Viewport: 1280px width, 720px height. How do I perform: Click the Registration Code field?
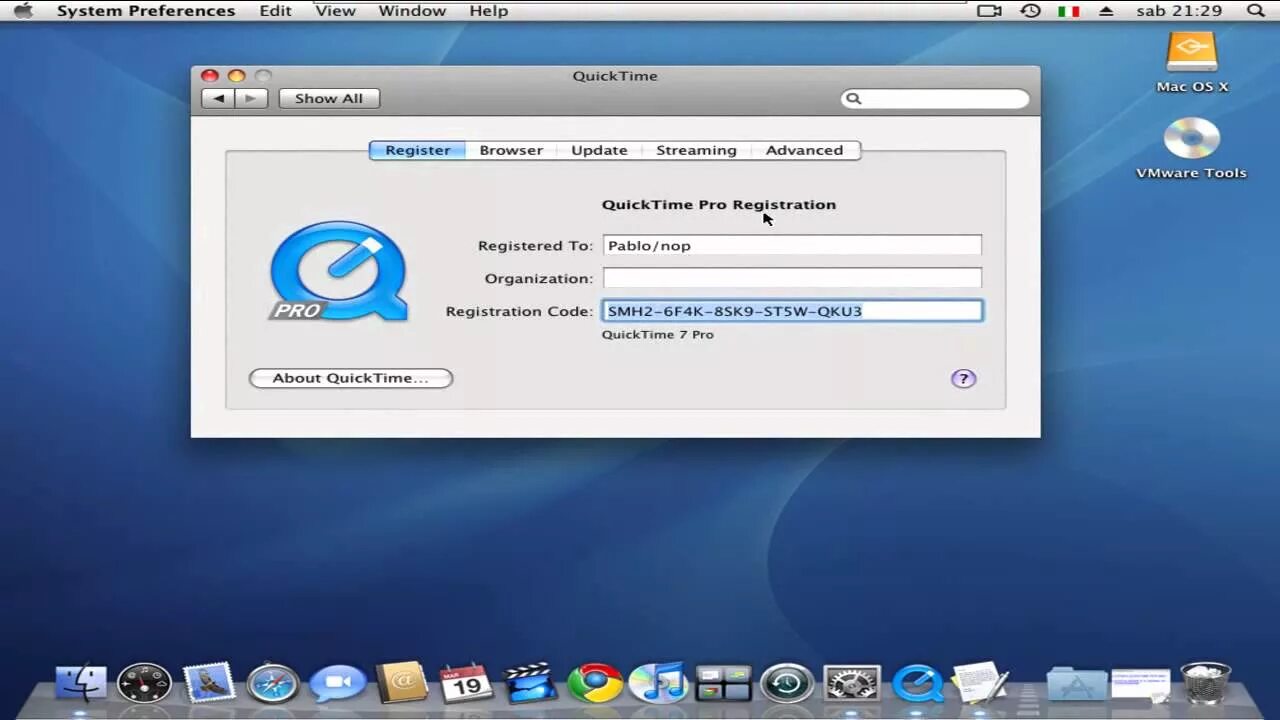(792, 311)
